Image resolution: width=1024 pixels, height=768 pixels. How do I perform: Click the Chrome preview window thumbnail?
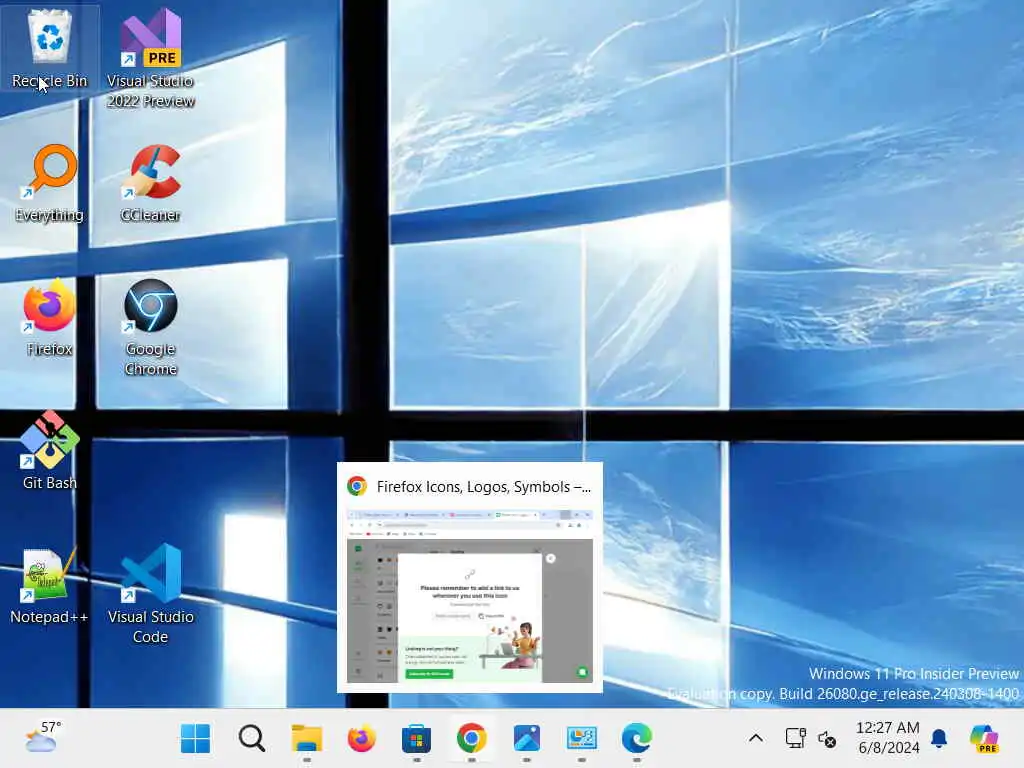point(470,596)
